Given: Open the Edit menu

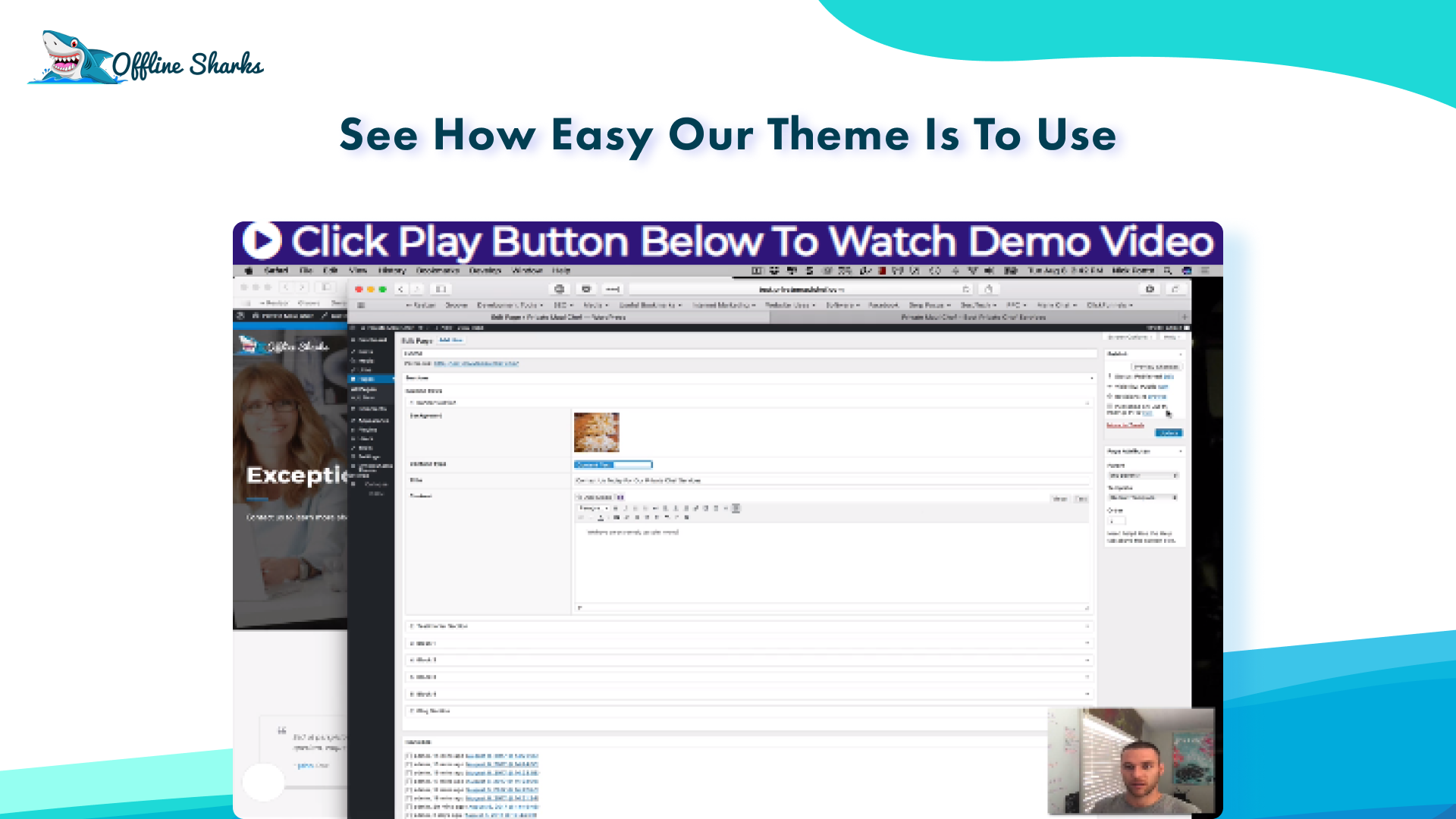Looking at the screenshot, I should coord(331,270).
